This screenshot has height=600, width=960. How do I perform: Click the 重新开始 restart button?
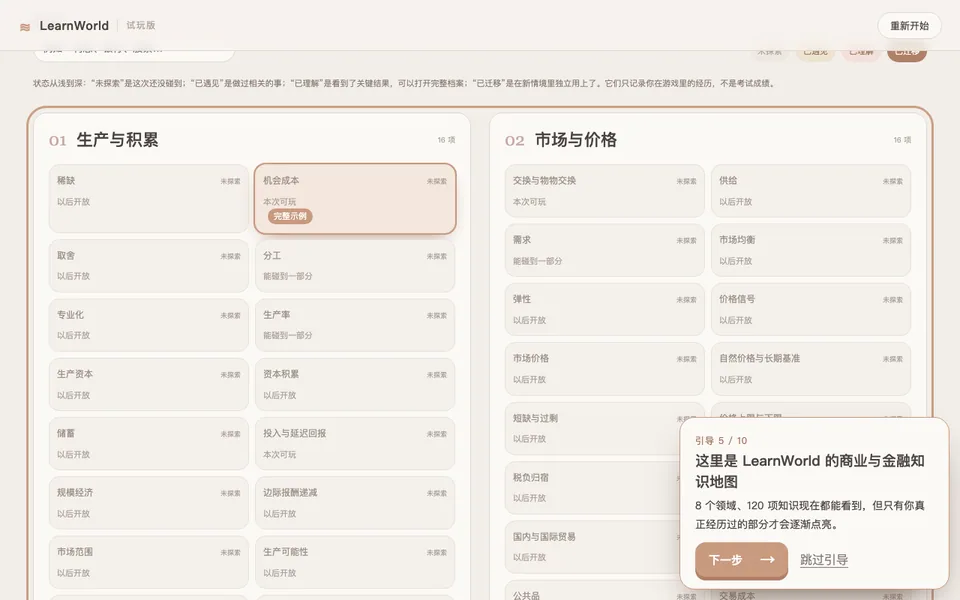pos(909,26)
